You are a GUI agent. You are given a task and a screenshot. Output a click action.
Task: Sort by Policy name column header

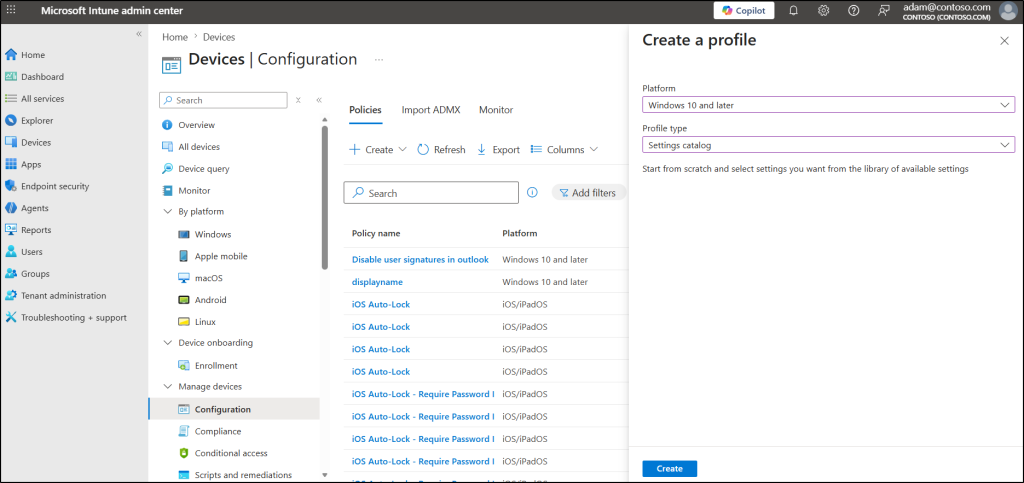pos(376,233)
